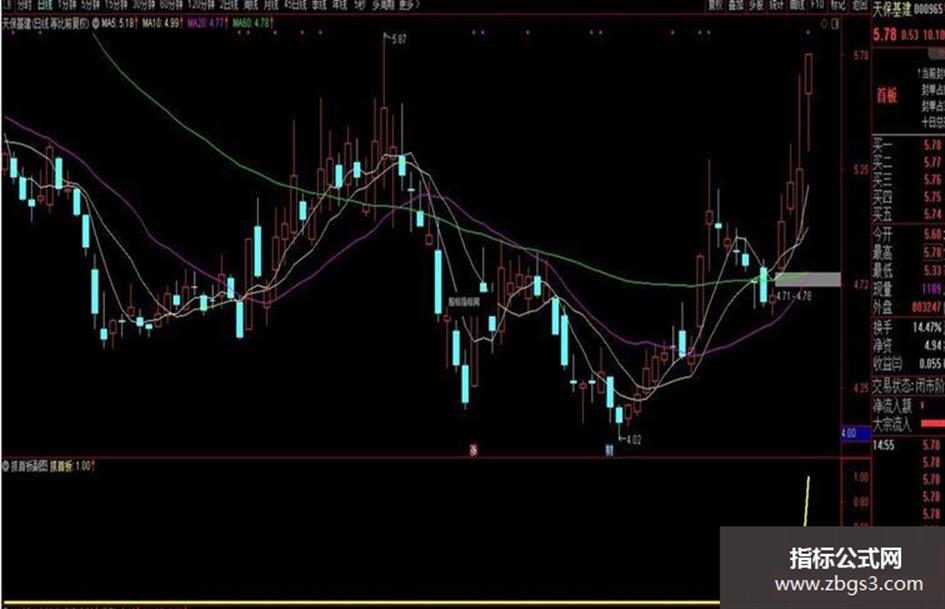Activate the 画线 drawing tool
The width and height of the screenshot is (945, 609).
(x=797, y=5)
